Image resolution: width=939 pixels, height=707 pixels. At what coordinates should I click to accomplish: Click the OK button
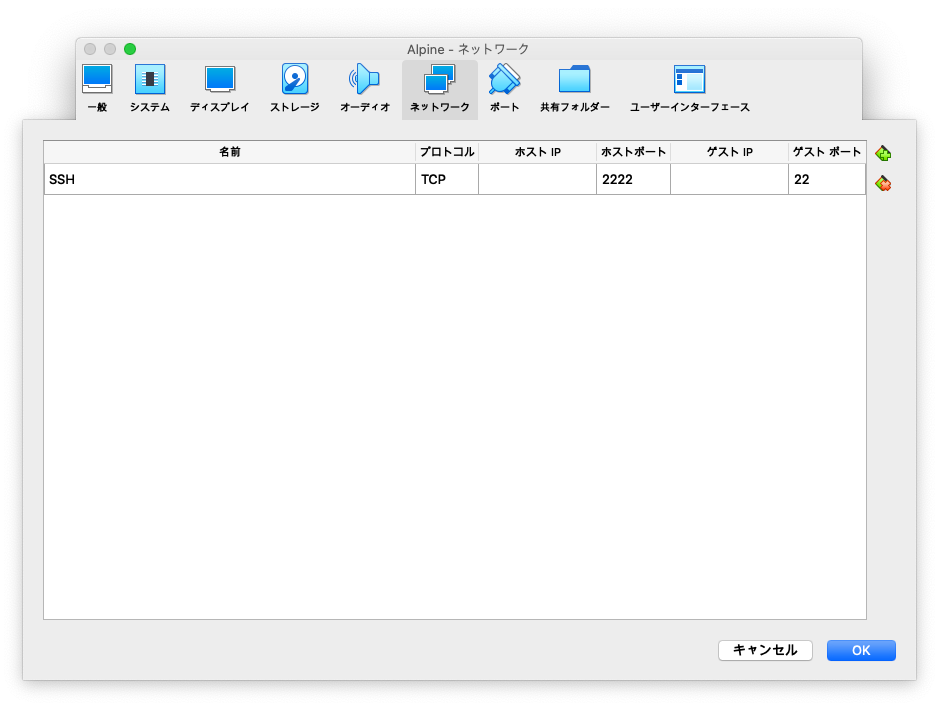coord(861,650)
